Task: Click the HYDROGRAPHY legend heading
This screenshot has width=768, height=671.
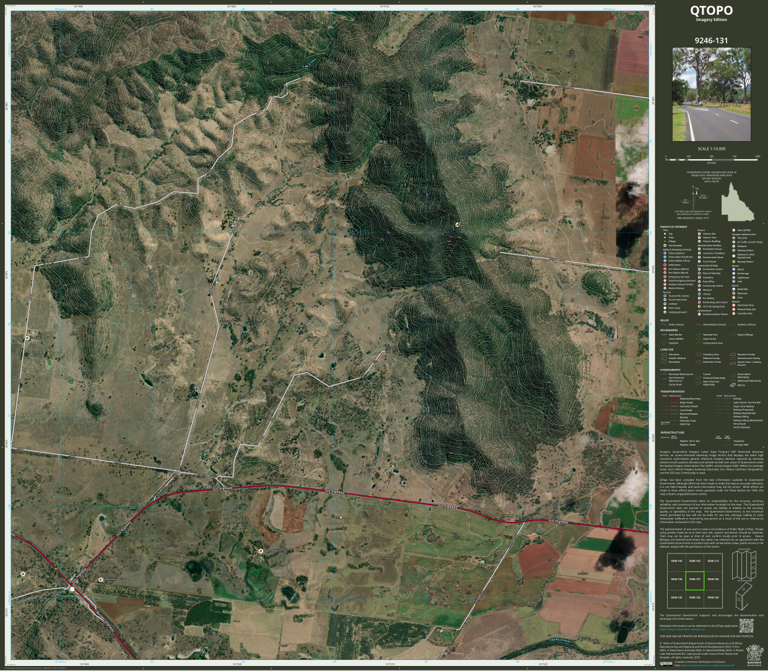Action: [671, 370]
